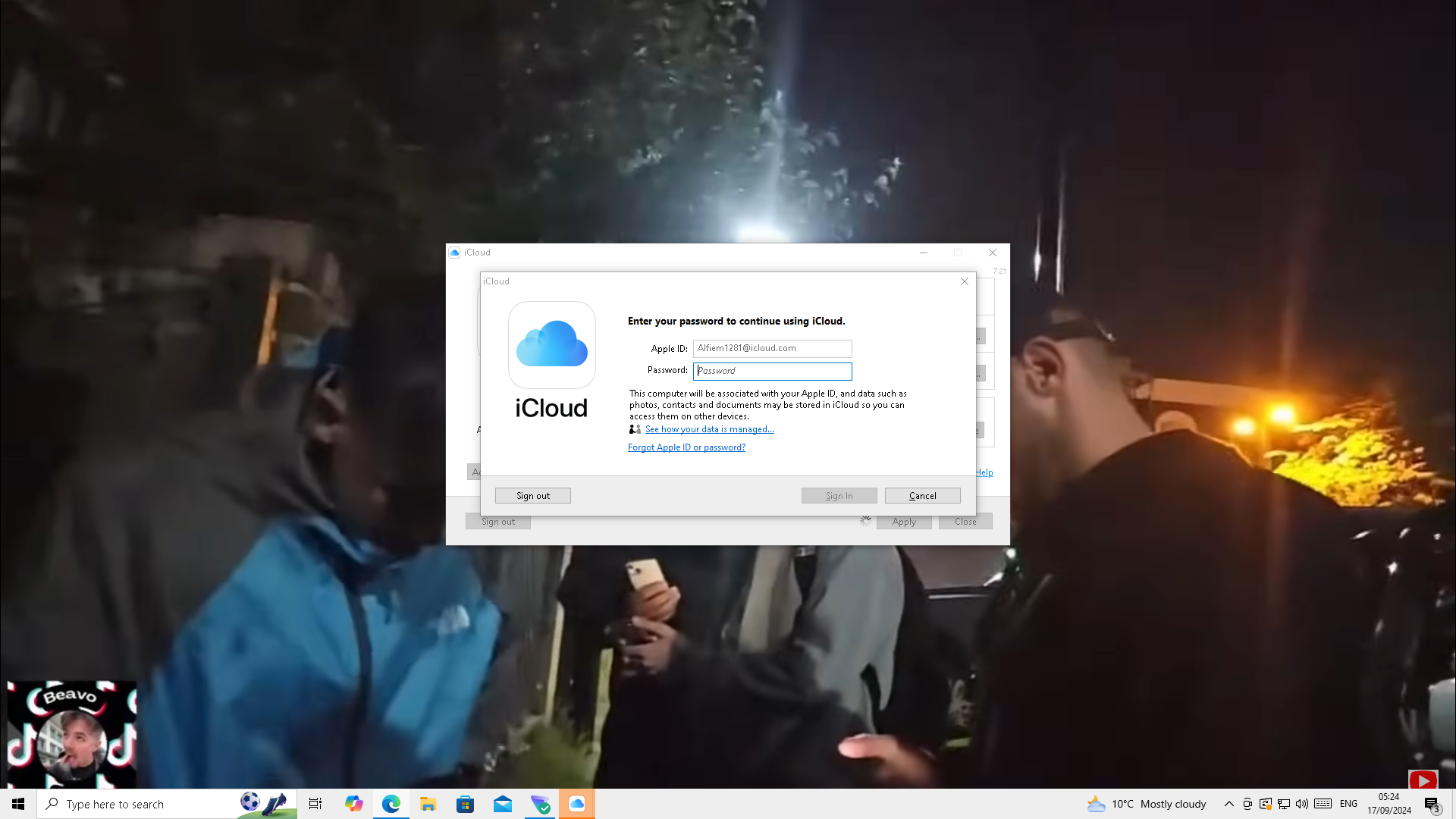Launch Copilot from the taskbar
This screenshot has width=1456, height=819.
353,804
